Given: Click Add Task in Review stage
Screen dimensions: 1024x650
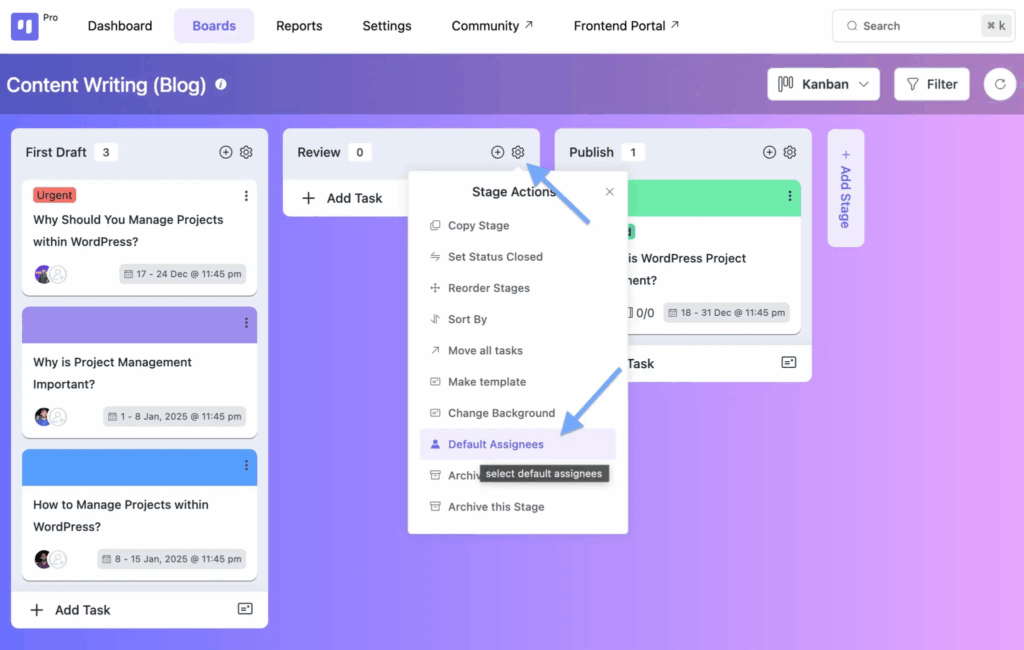Looking at the screenshot, I should click(x=343, y=198).
